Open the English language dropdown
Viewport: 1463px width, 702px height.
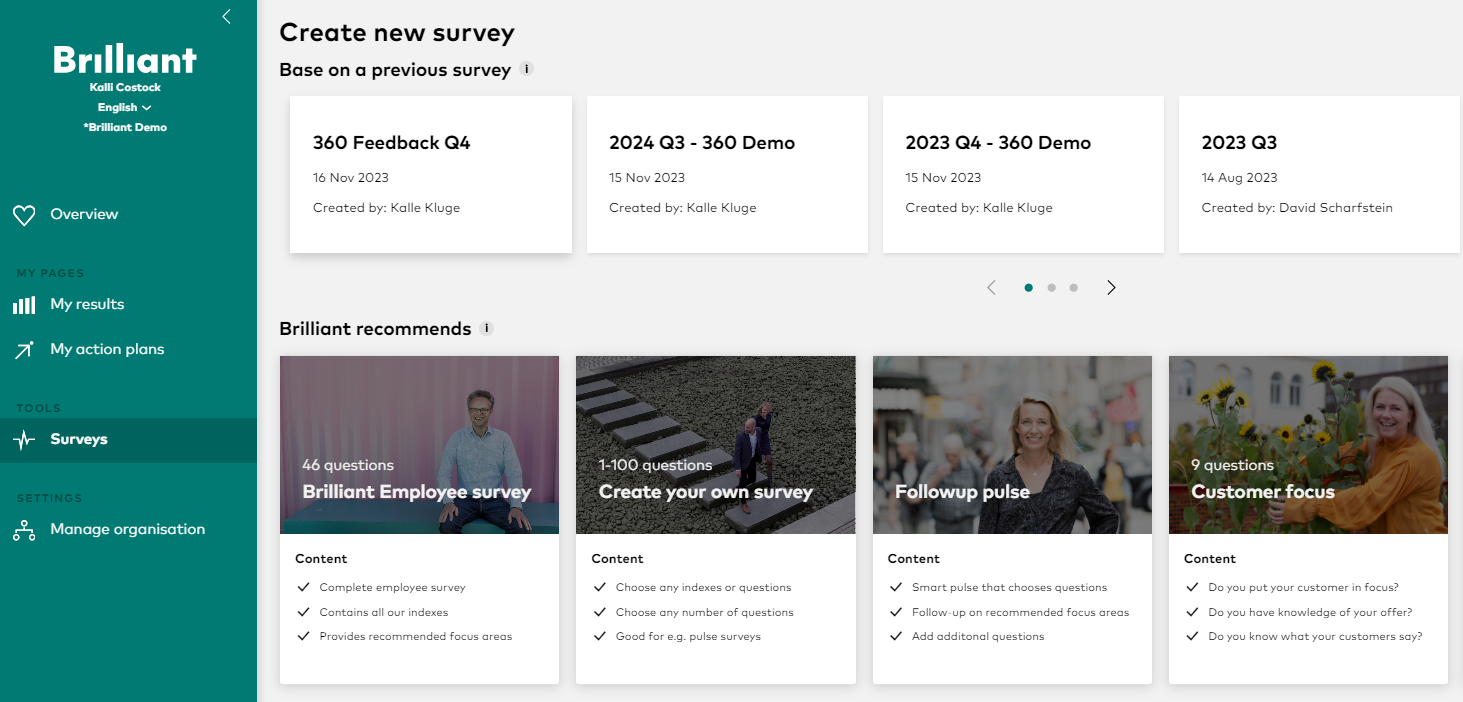[124, 107]
